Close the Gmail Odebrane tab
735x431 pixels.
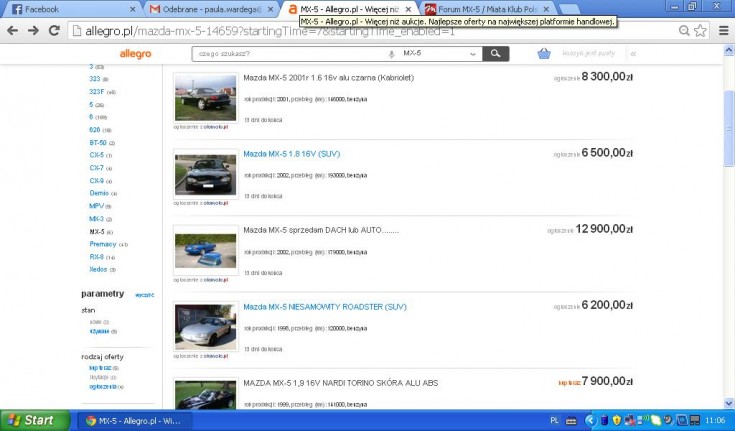270,9
